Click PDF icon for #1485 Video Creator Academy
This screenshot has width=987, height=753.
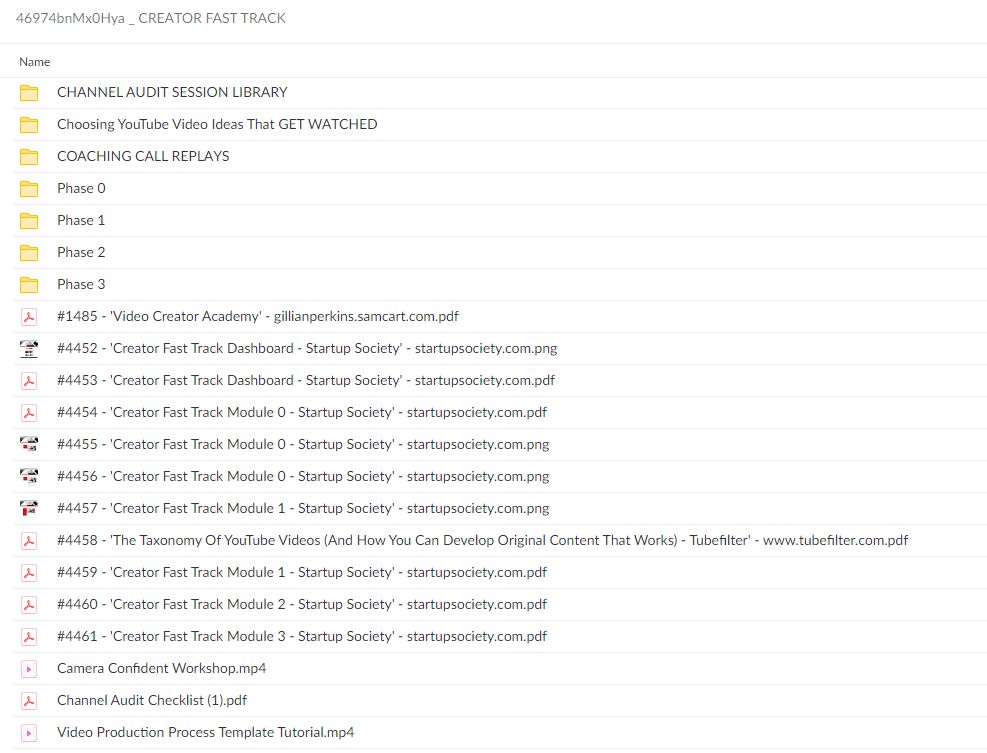click(28, 317)
